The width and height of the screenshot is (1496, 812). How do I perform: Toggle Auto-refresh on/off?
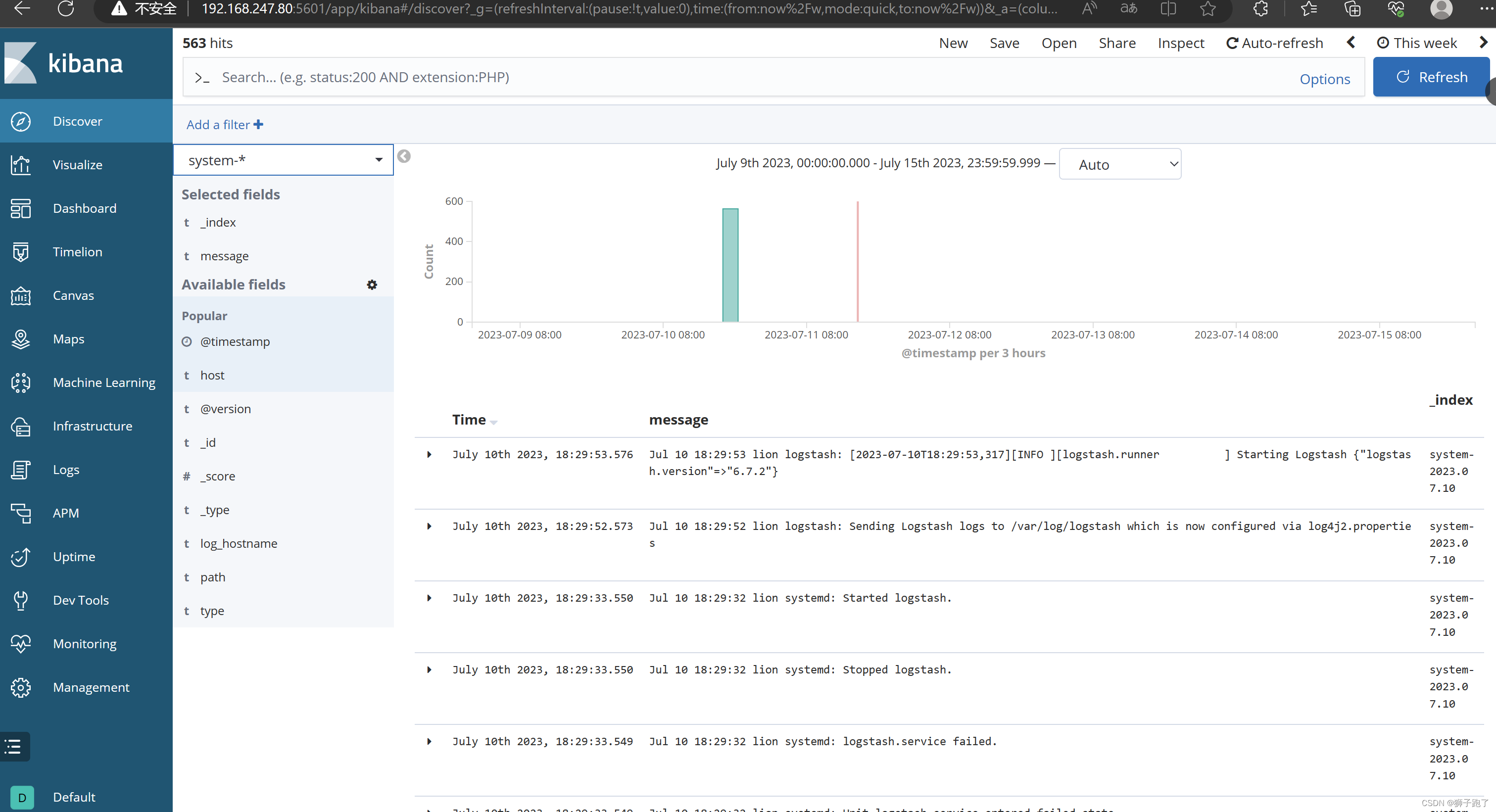pyautogui.click(x=1272, y=42)
